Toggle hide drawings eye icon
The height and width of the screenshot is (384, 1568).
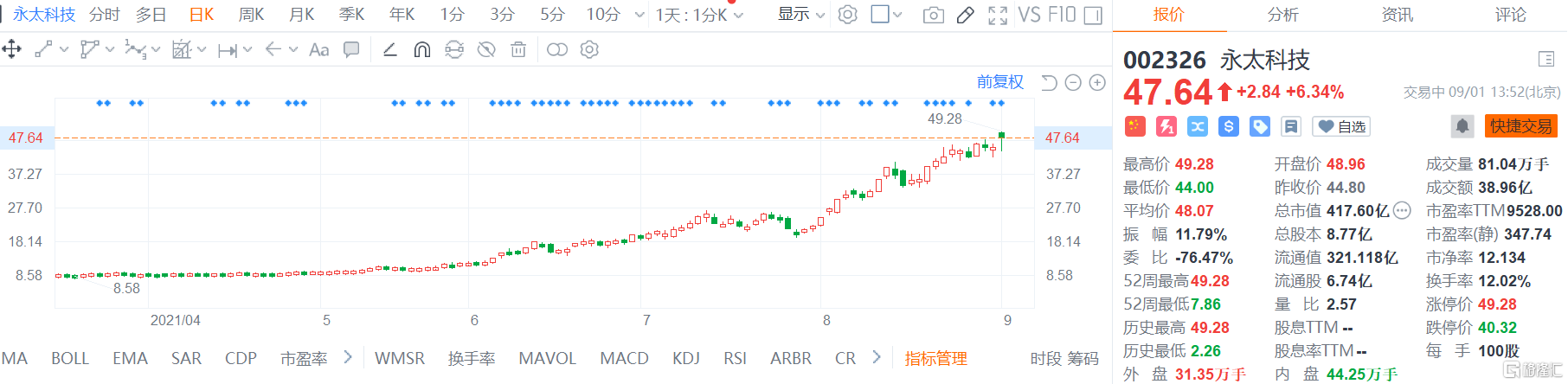click(x=486, y=50)
